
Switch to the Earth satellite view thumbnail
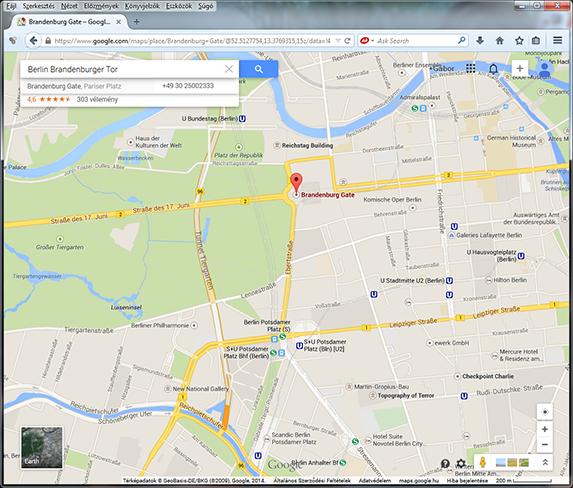tap(42, 447)
